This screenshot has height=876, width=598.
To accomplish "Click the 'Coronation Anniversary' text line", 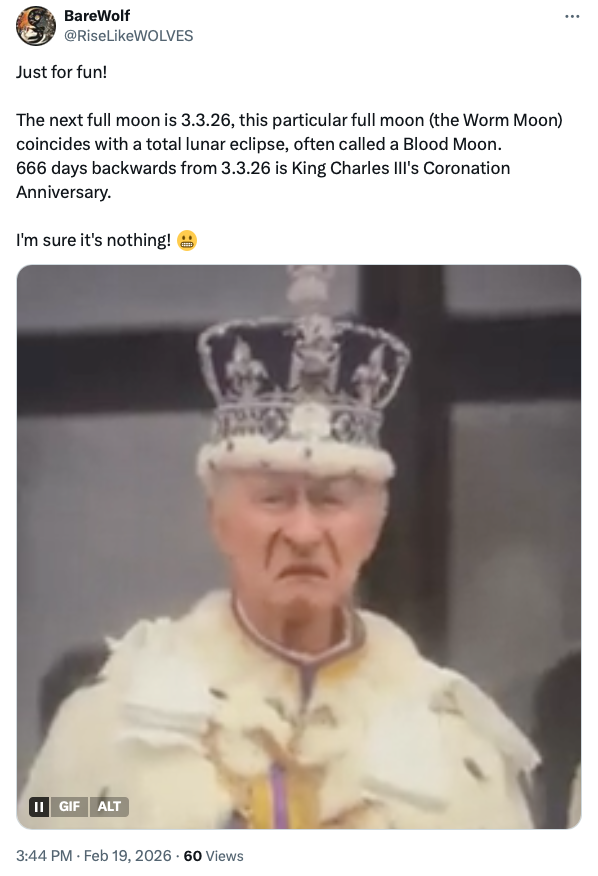I will pyautogui.click(x=263, y=180).
